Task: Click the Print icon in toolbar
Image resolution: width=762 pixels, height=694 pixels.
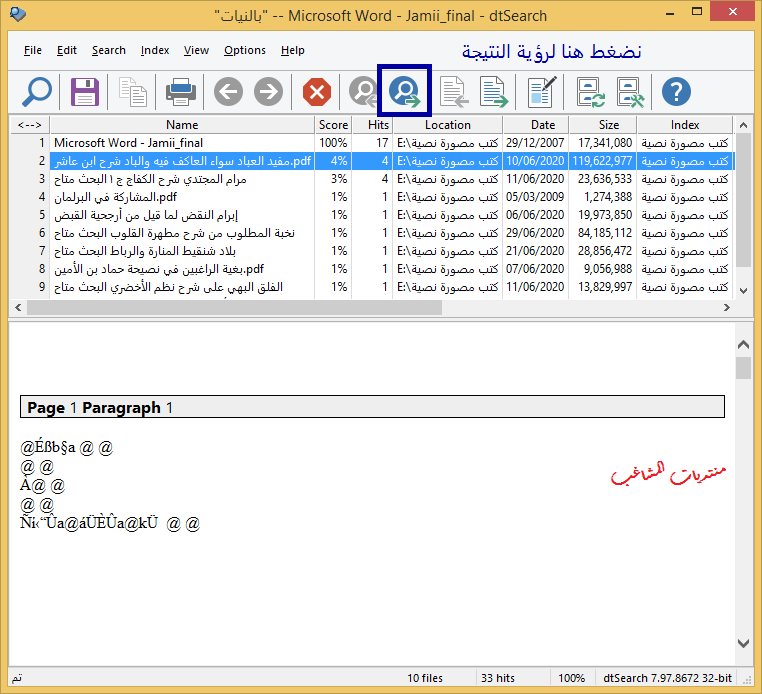Action: tap(181, 93)
